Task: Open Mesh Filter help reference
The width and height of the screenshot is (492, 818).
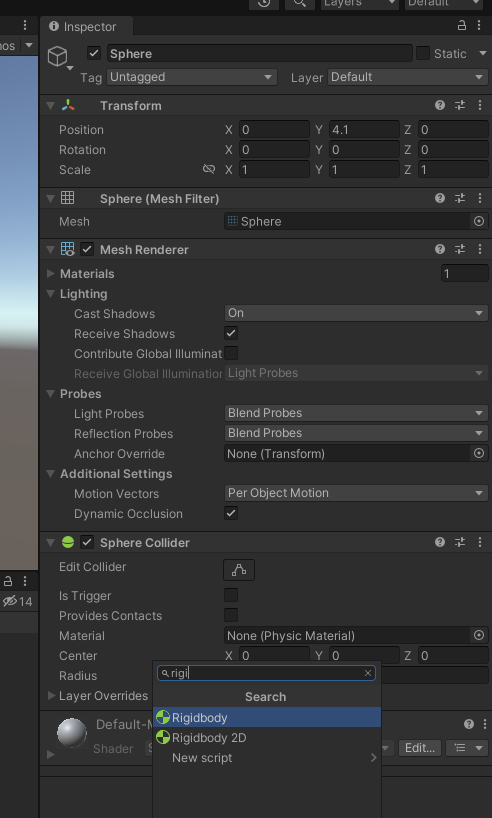Action: point(440,198)
